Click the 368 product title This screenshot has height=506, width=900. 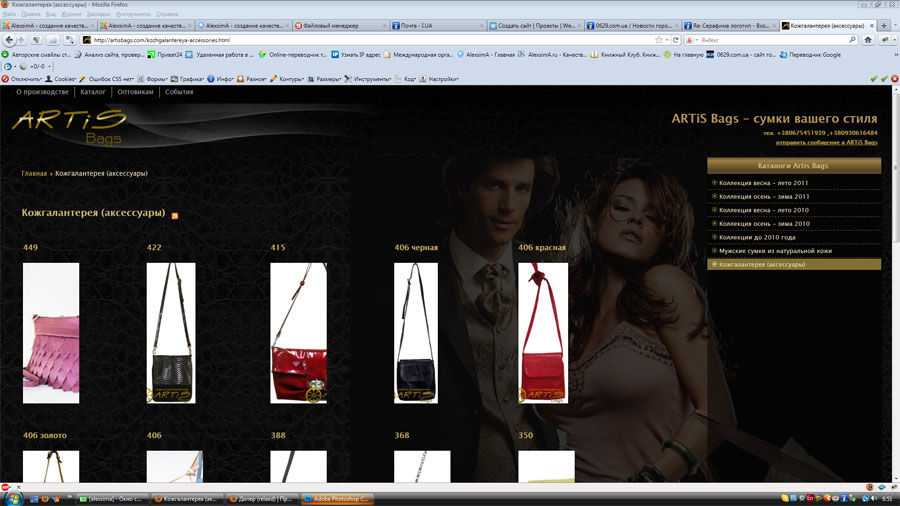pos(402,435)
